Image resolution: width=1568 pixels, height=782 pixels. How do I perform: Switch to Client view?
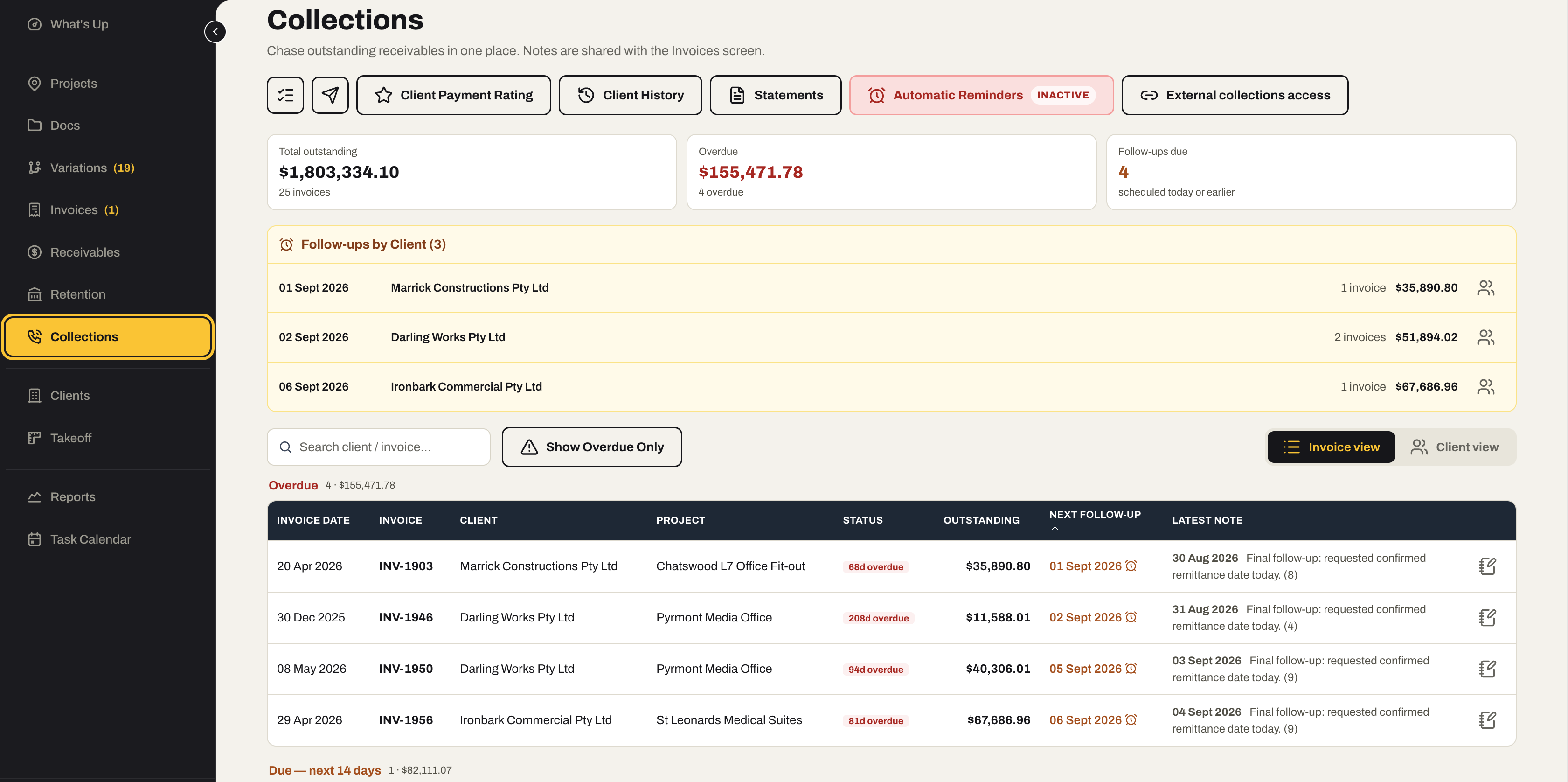1455,447
